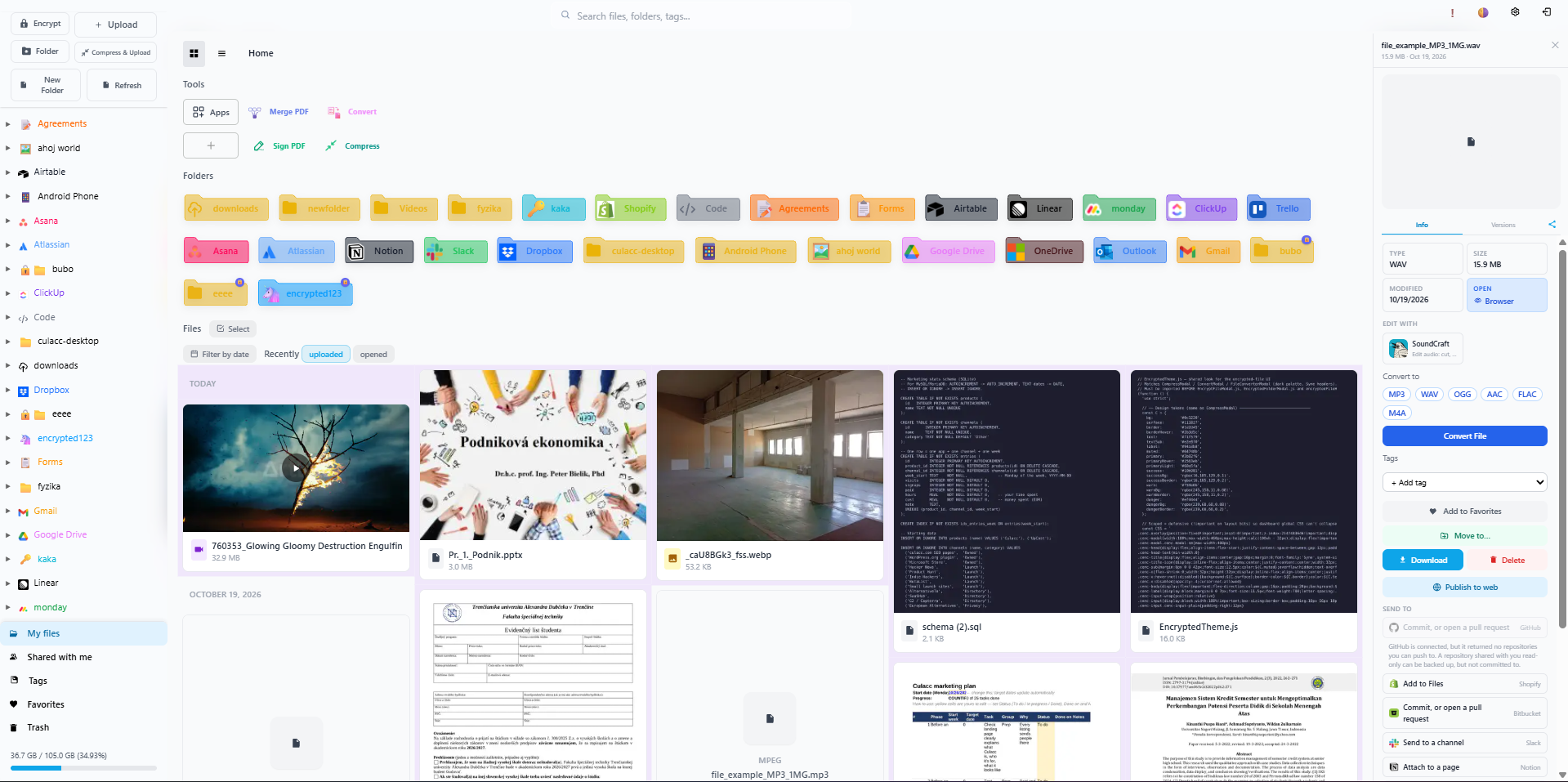The width and height of the screenshot is (1568, 782).
Task: Switch to grid view
Action: pos(194,54)
